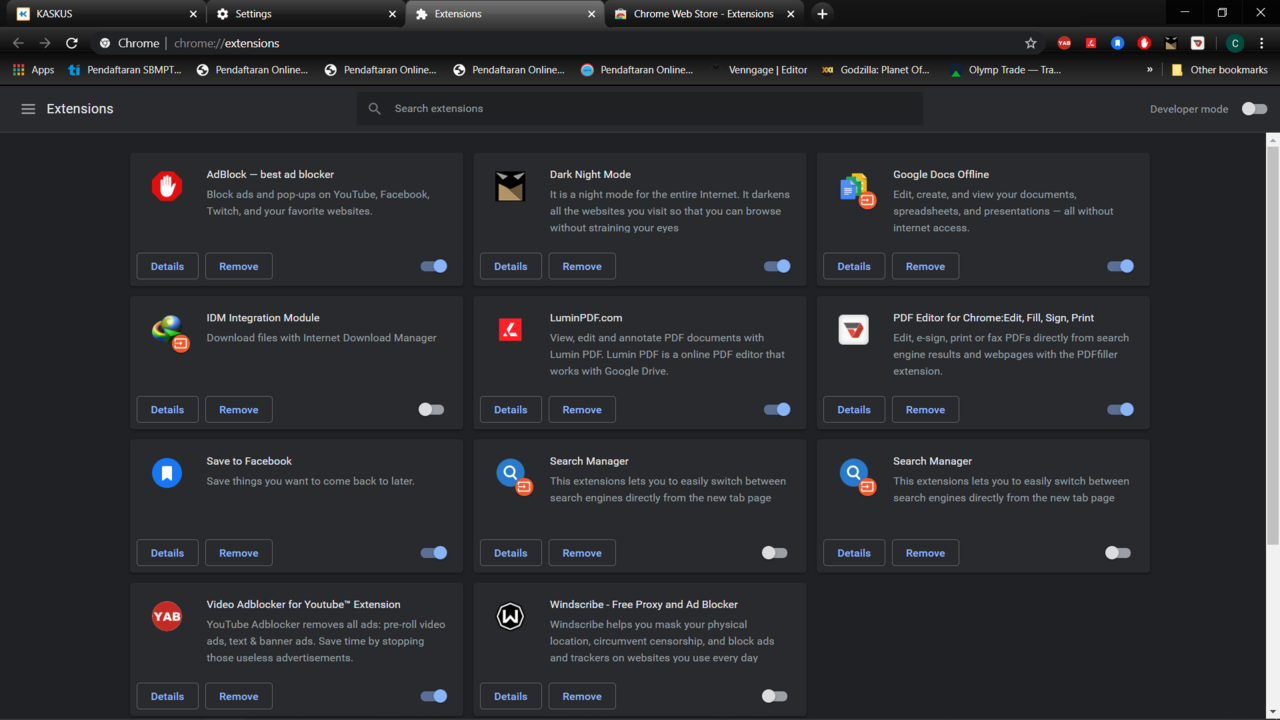Open Details for Save to Facebook

(x=167, y=553)
